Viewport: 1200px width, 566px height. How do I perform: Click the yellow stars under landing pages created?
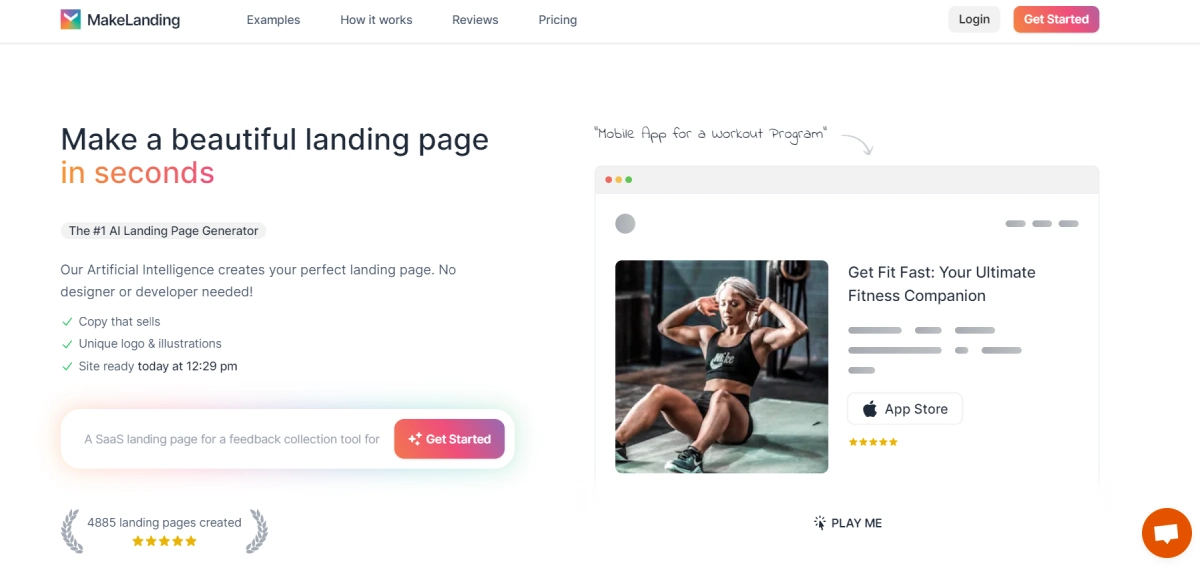coord(165,541)
